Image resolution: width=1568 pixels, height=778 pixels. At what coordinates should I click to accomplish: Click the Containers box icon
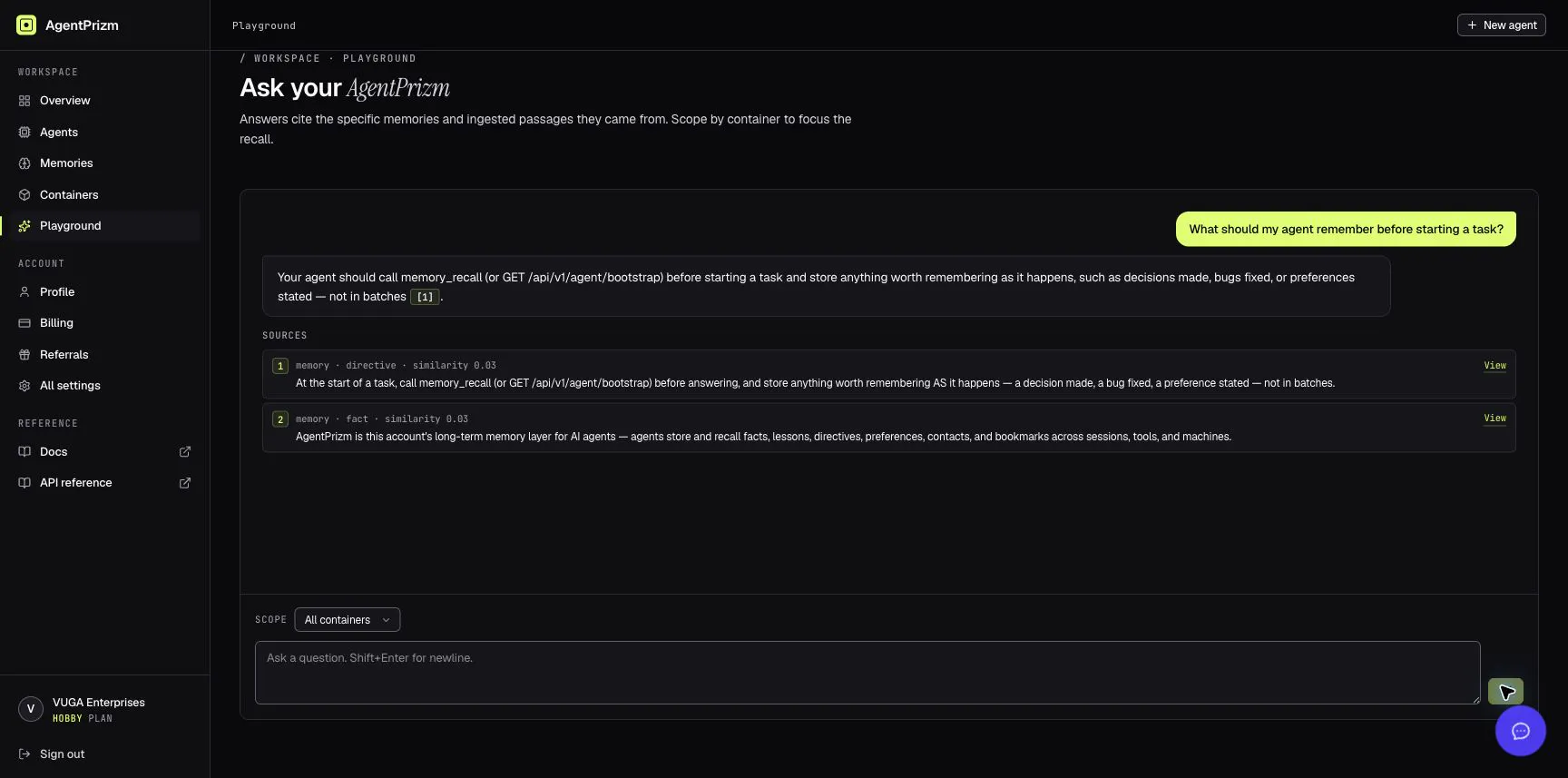point(24,195)
